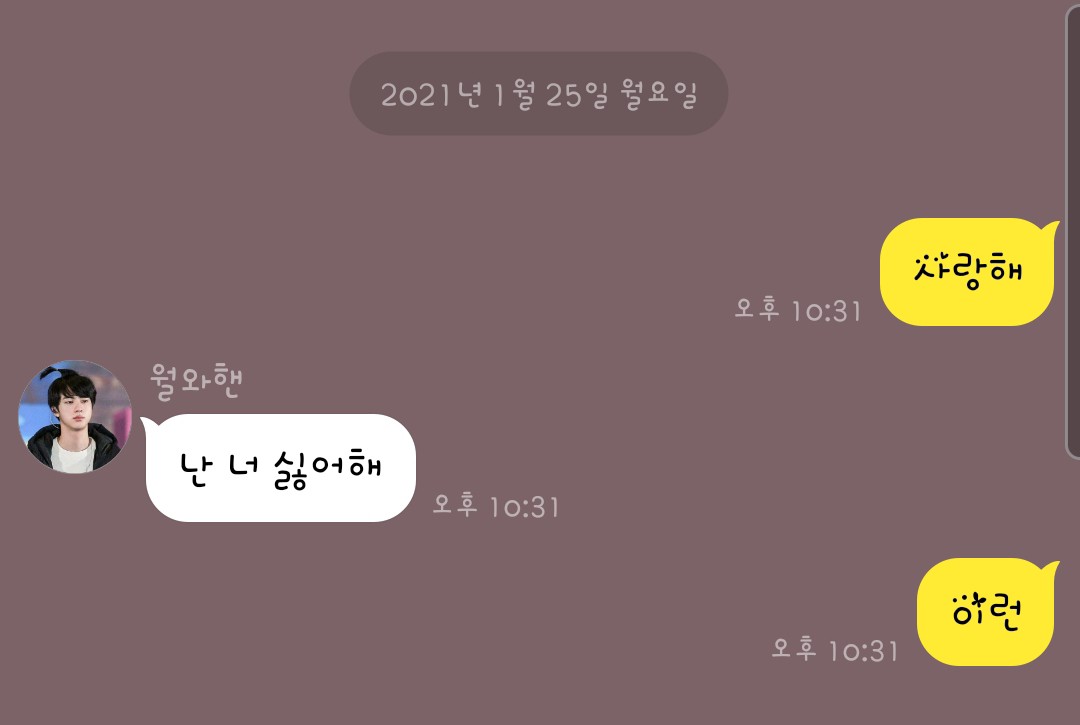Click '2021년' in the date separator

coord(430,94)
